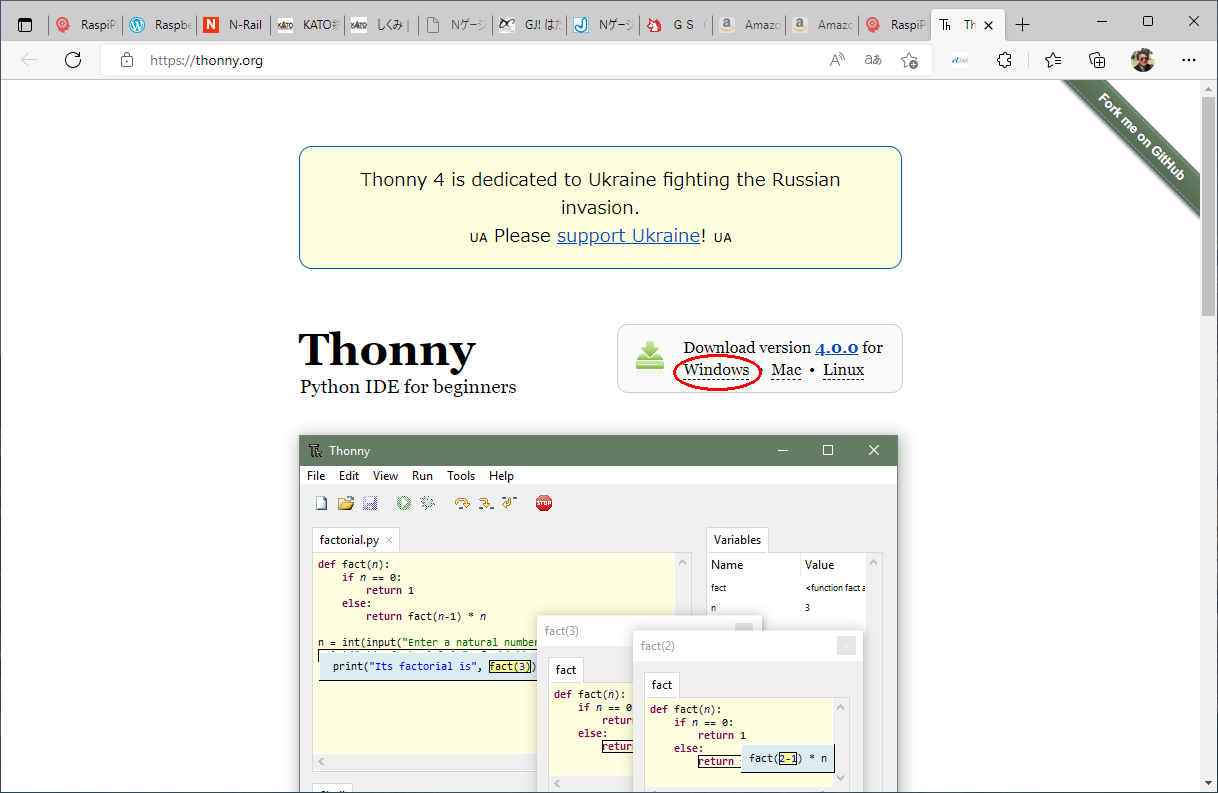Switch to Nゲージ tab with blank page icon

click(x=453, y=25)
